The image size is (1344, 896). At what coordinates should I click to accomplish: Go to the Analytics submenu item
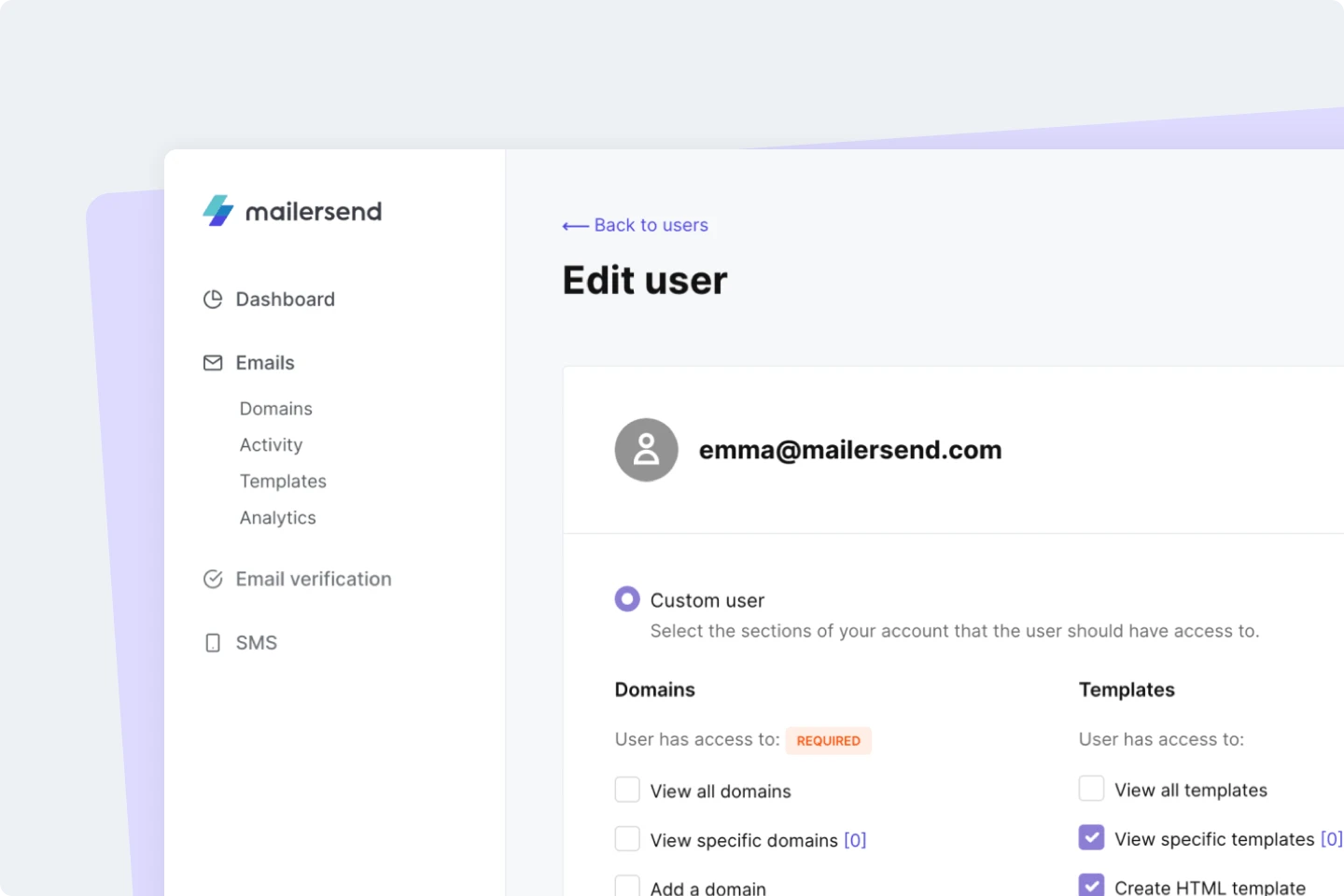[x=278, y=518]
